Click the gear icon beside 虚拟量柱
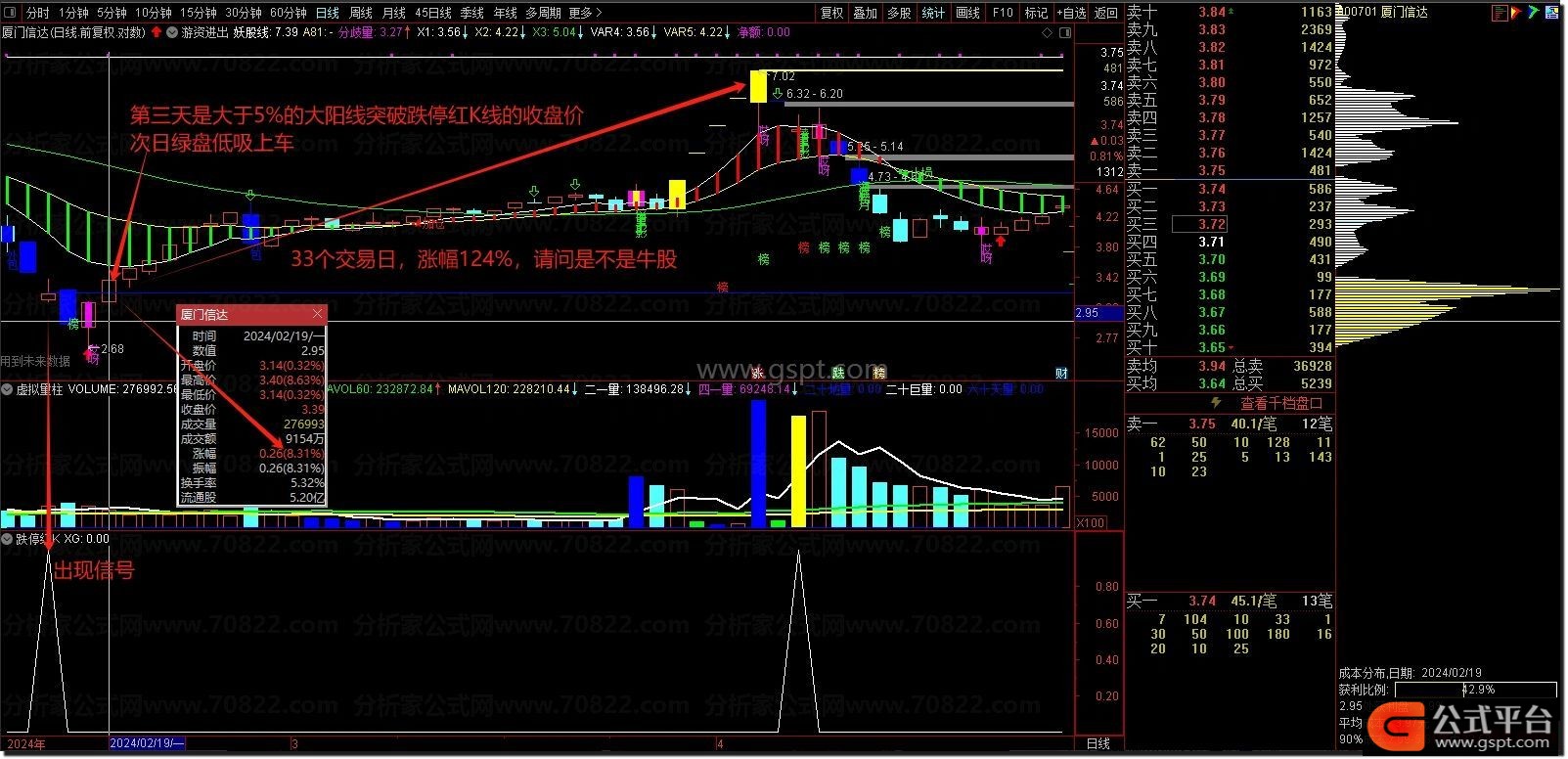 (x=7, y=389)
